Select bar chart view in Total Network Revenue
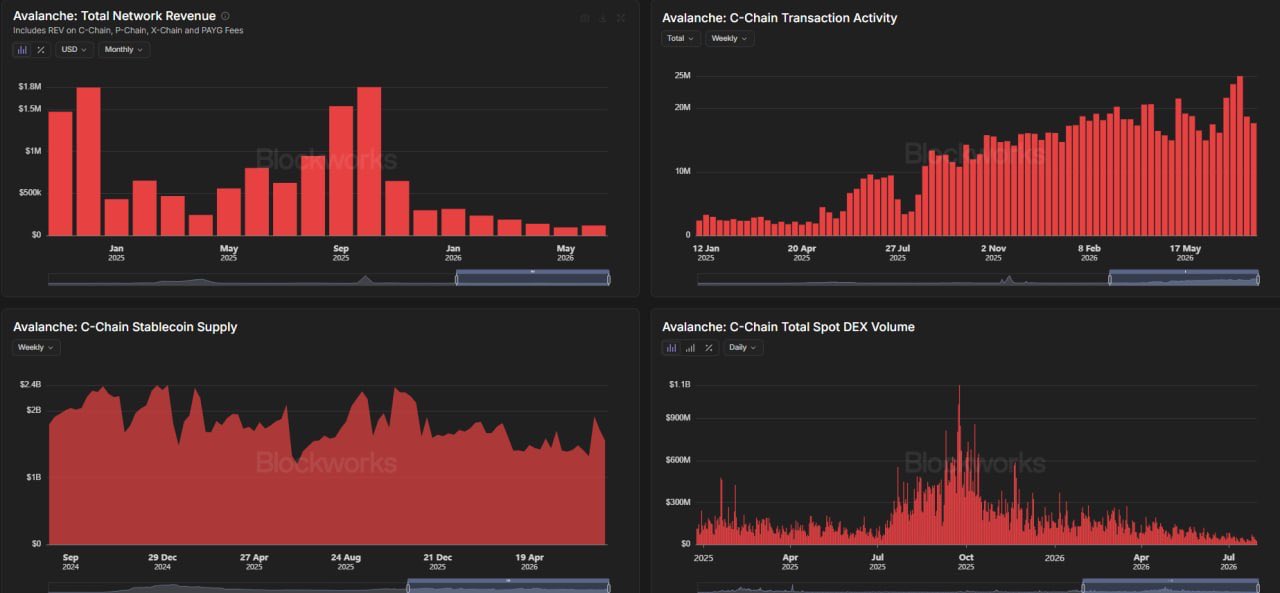 pyautogui.click(x=22, y=49)
